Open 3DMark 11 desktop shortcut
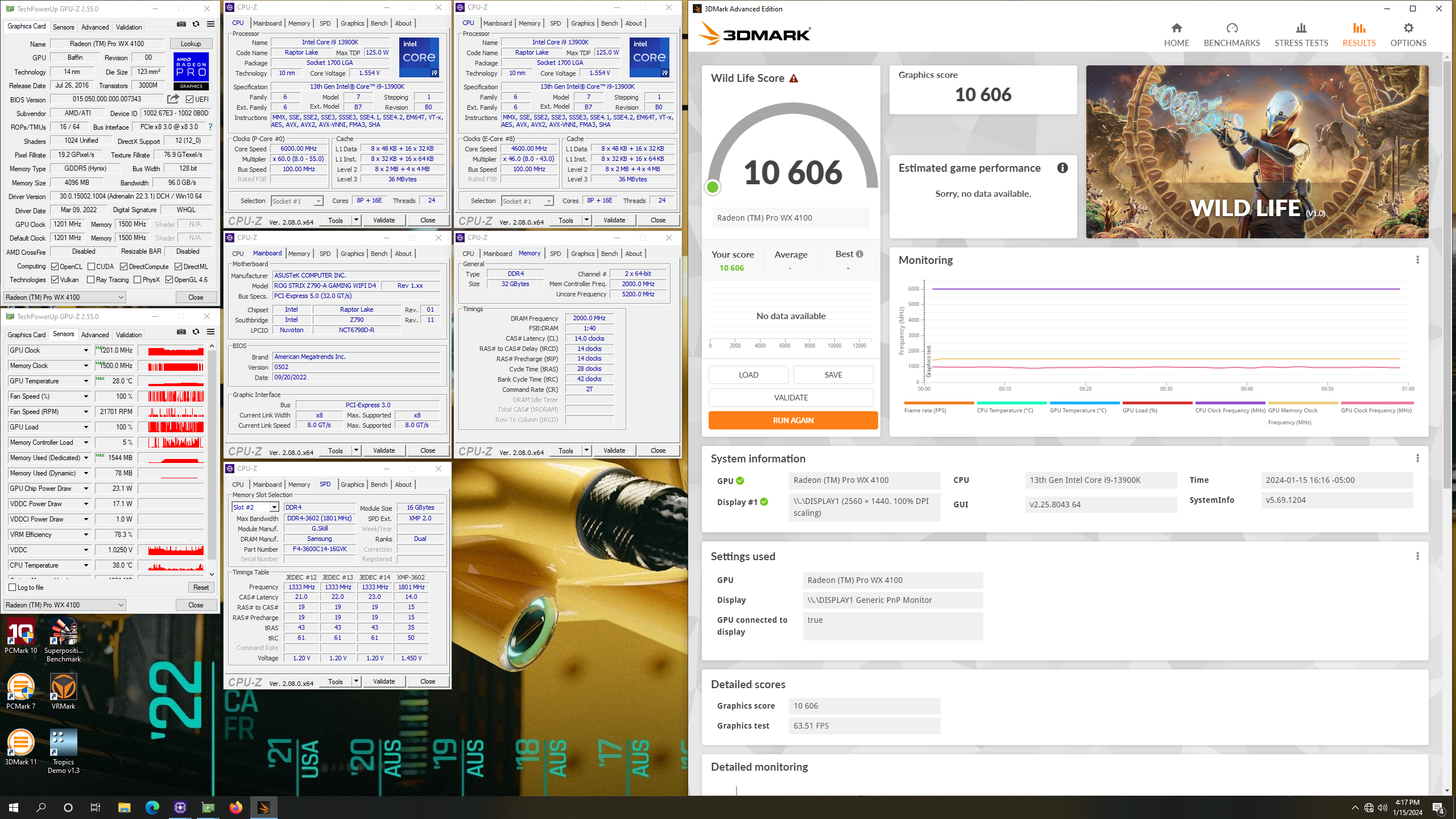Screen dimensions: 1456x819 pyautogui.click(x=21, y=747)
